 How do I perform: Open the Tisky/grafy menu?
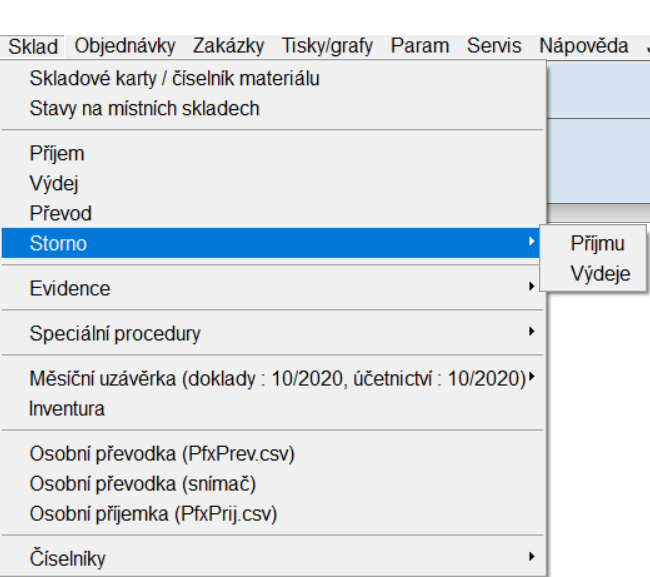(327, 46)
